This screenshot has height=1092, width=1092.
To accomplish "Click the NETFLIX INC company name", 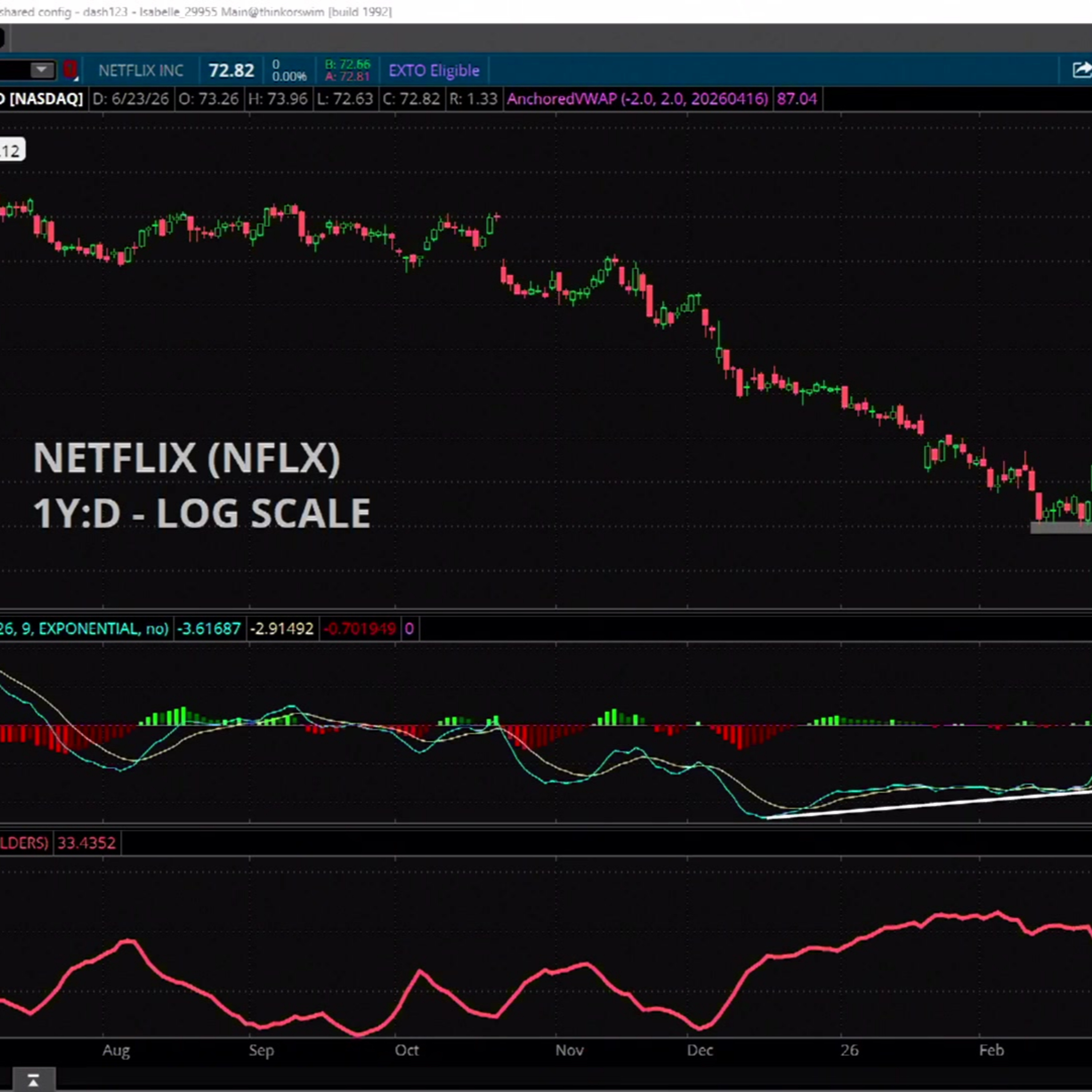I will click(141, 71).
